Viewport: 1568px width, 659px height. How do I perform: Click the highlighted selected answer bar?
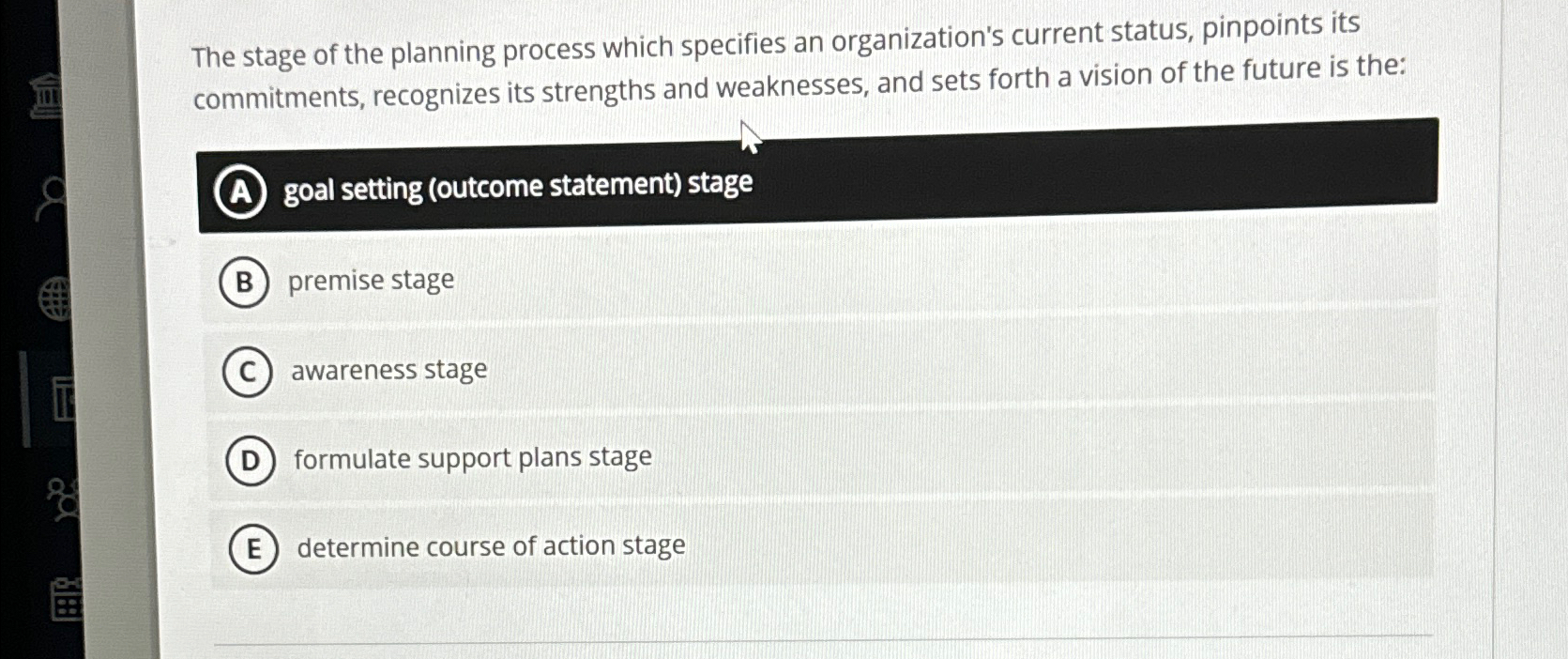pos(816,186)
